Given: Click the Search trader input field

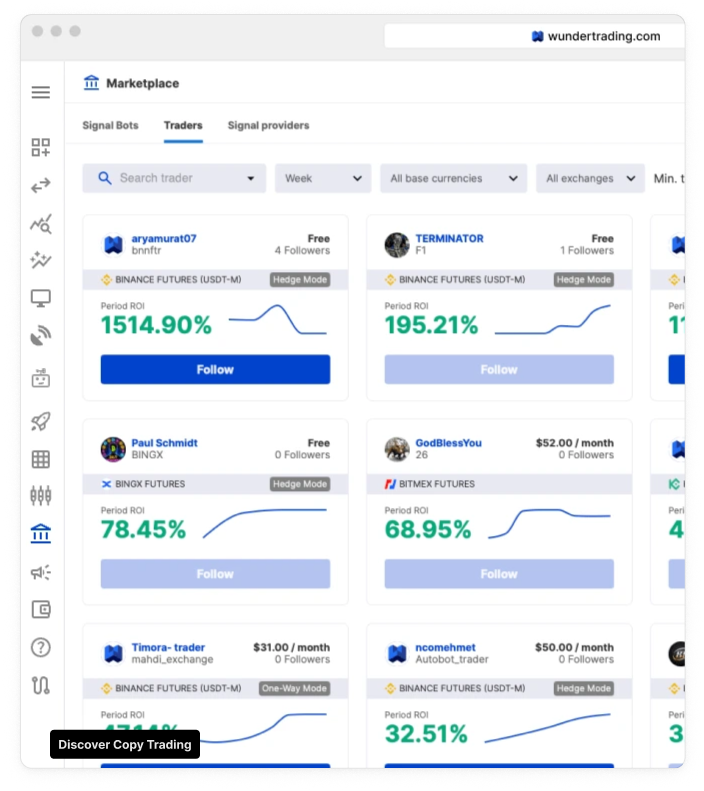Looking at the screenshot, I should tap(174, 178).
